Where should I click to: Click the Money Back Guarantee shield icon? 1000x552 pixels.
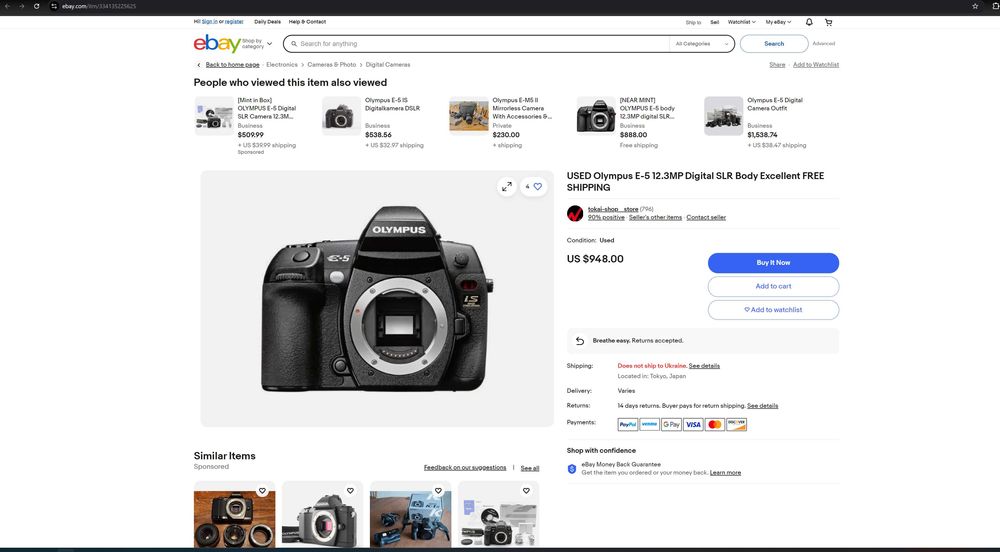point(572,469)
